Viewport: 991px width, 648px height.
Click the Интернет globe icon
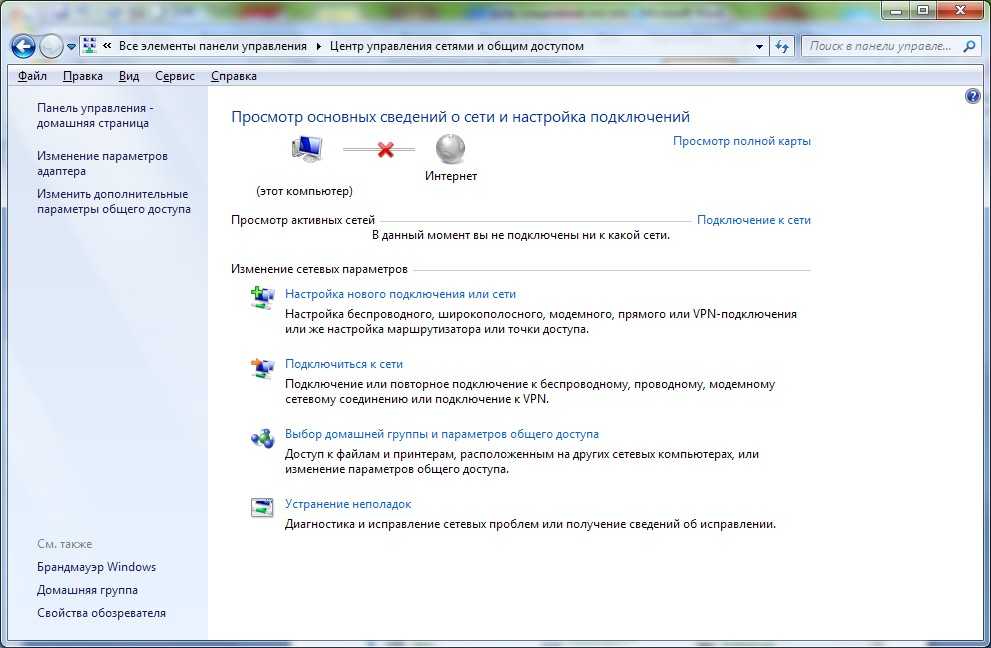point(450,150)
